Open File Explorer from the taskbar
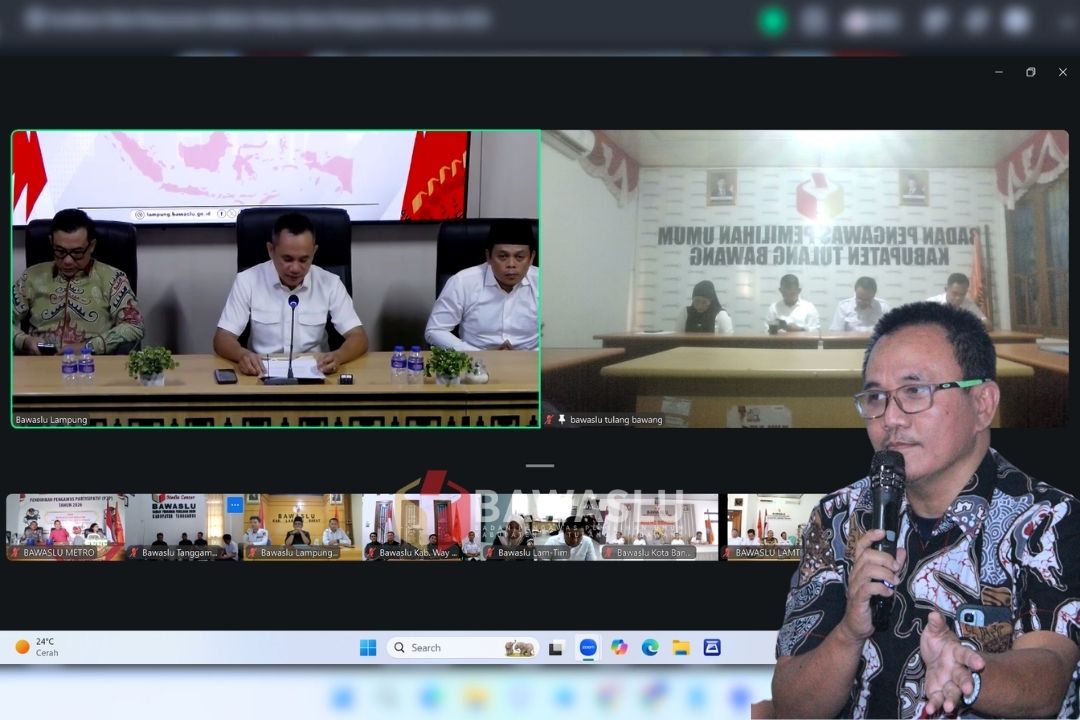Viewport: 1080px width, 720px height. click(x=681, y=648)
